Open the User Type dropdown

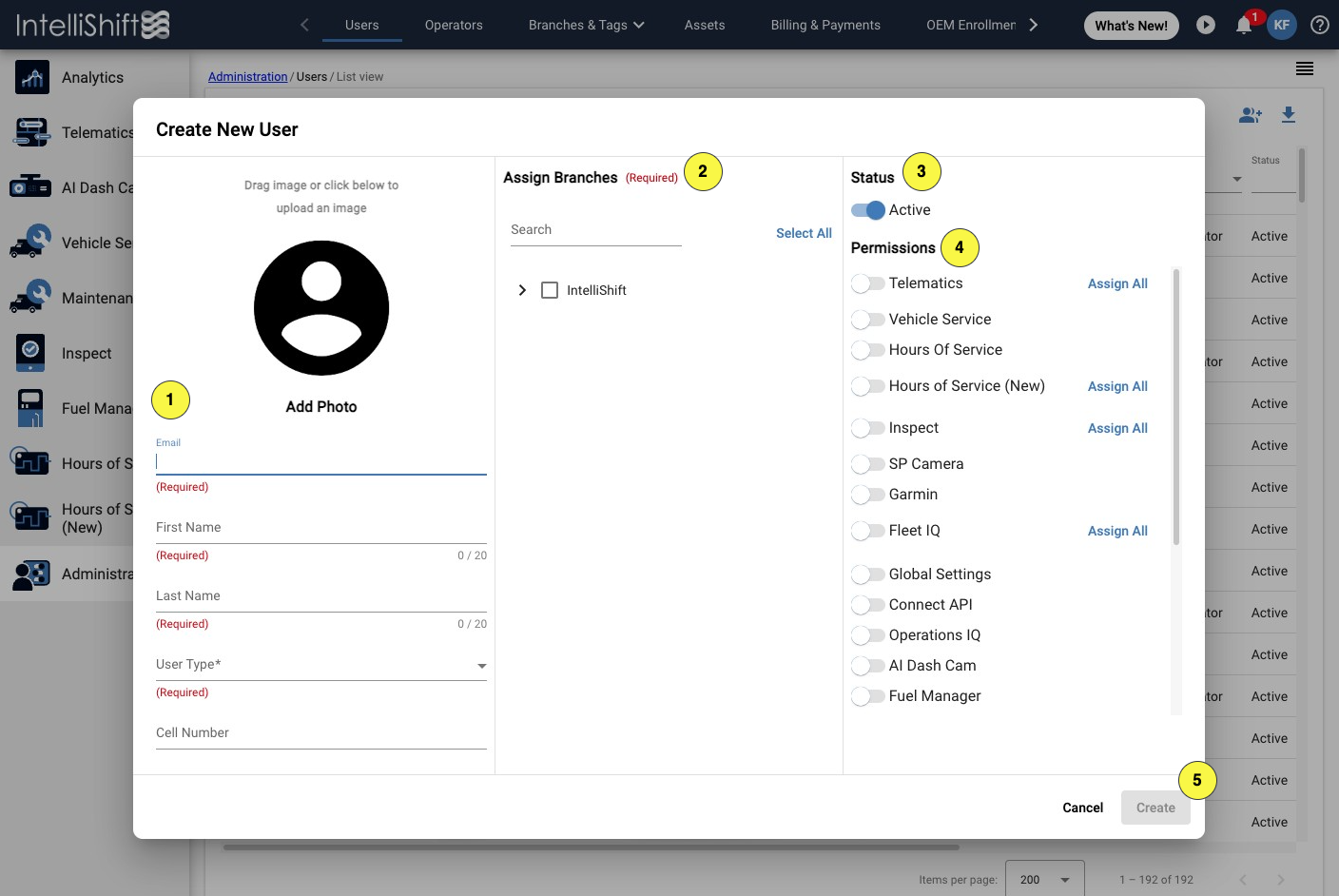point(321,665)
